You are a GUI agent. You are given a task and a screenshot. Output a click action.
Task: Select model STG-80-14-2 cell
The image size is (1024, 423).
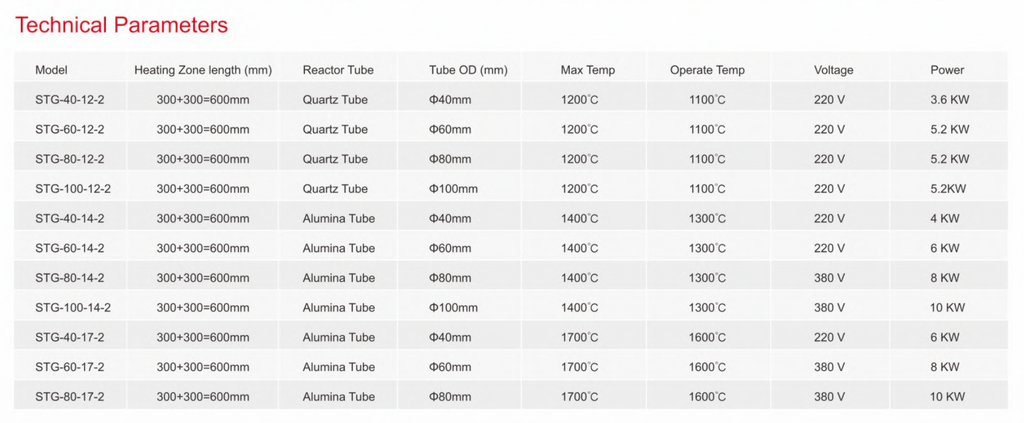tap(70, 277)
